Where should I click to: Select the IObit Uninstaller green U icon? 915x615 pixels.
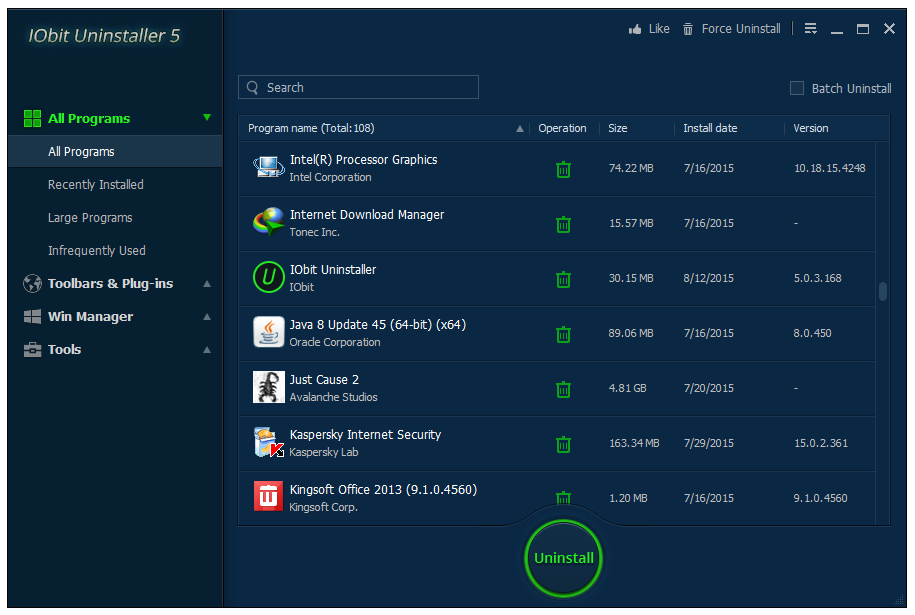pos(268,277)
